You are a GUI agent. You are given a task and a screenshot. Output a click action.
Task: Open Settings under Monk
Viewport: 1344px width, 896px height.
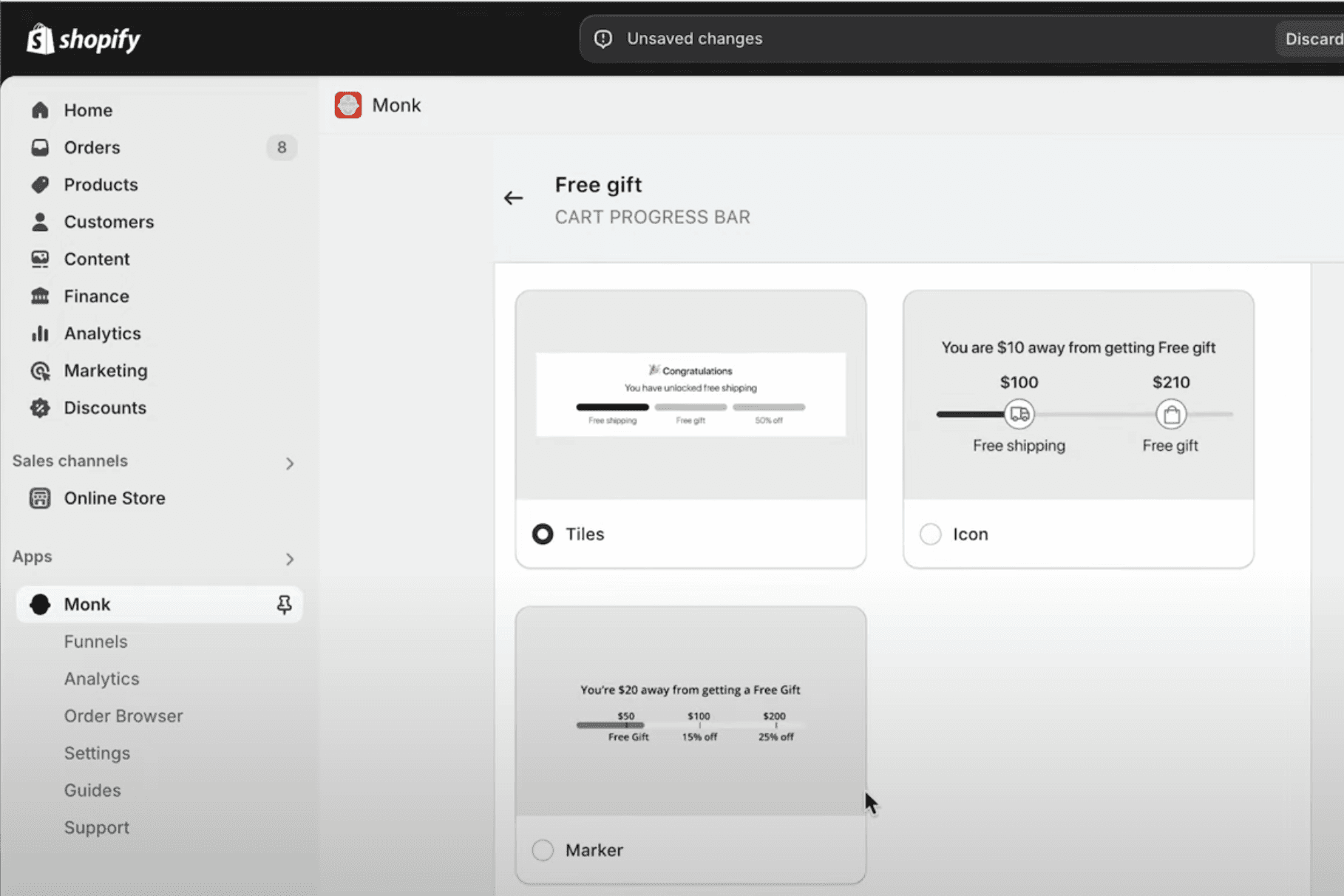(x=97, y=753)
